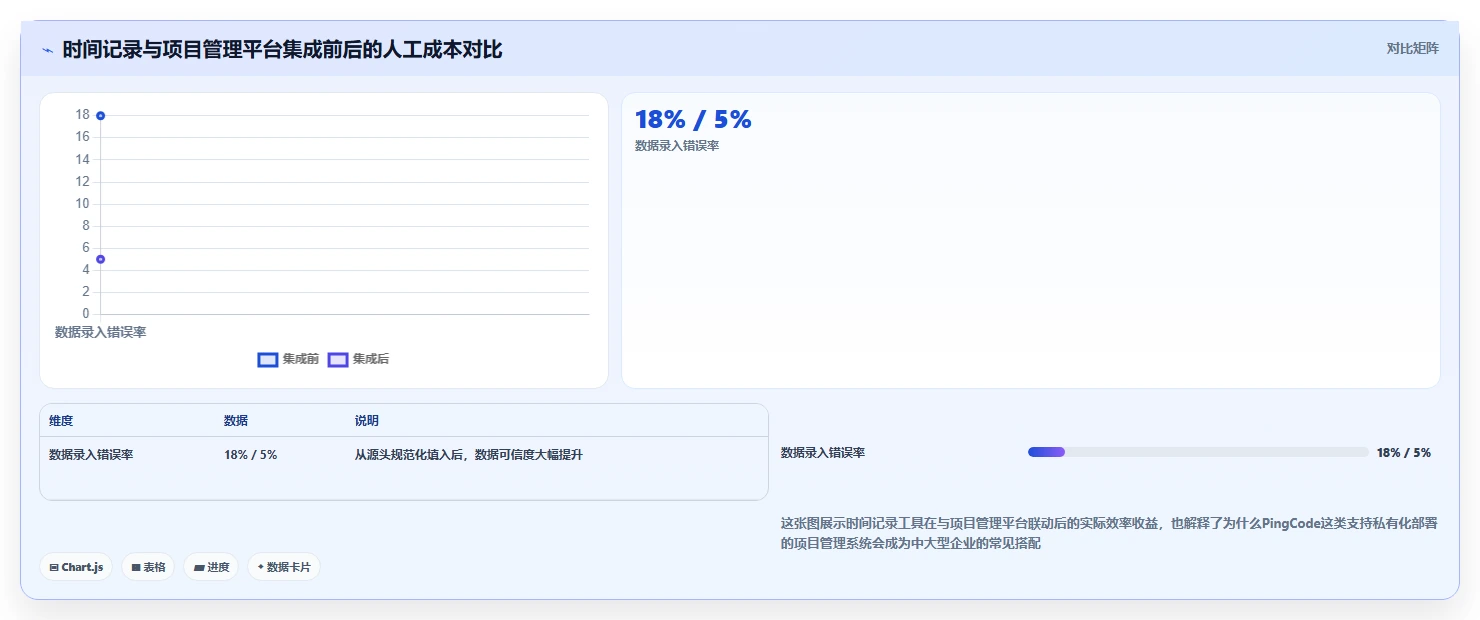Select the 表格 tag

coord(148,567)
